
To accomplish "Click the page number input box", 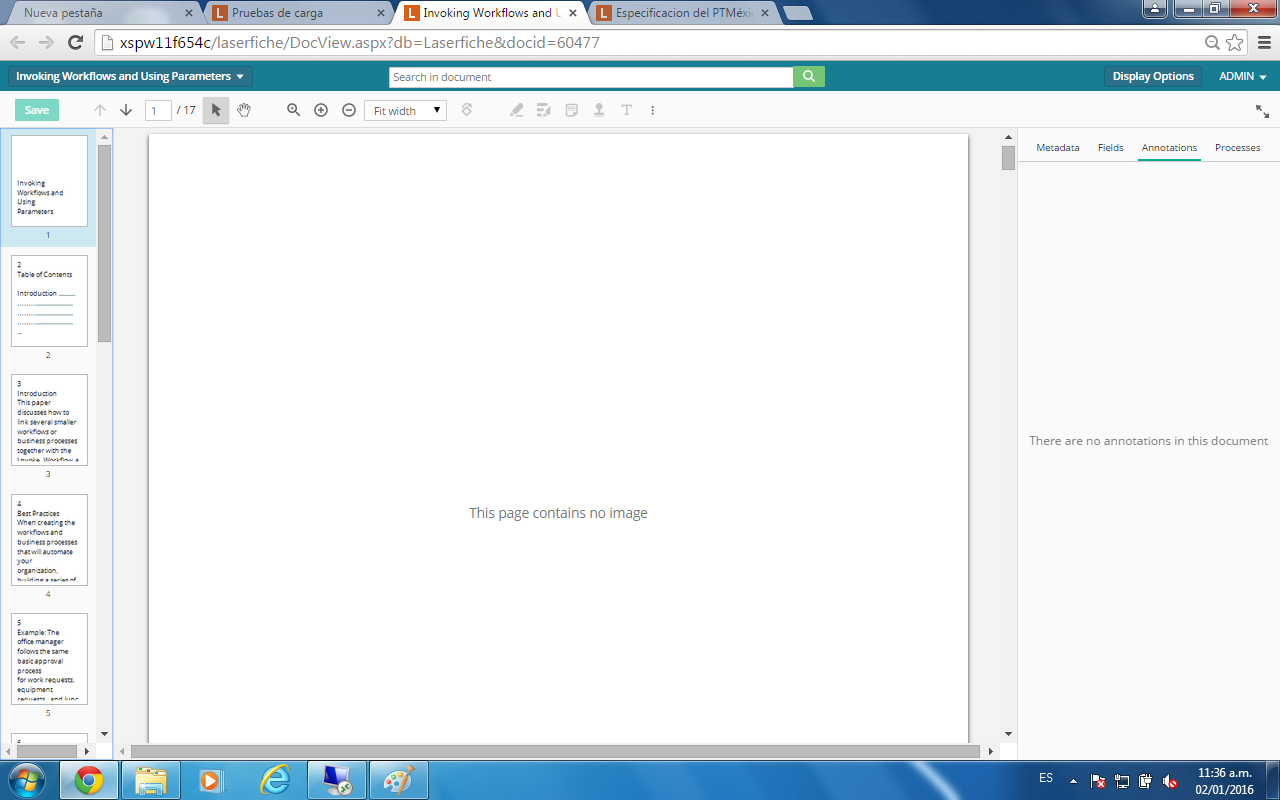I will tap(158, 110).
